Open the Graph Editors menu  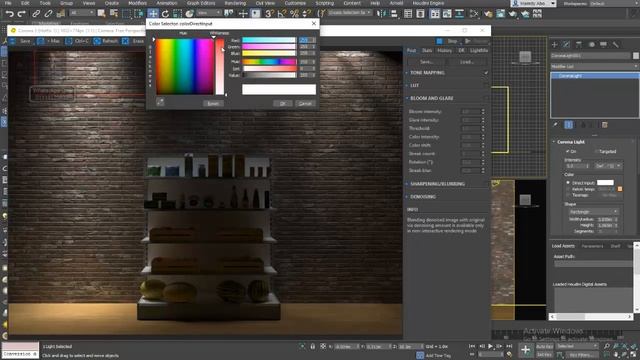tap(201, 3)
